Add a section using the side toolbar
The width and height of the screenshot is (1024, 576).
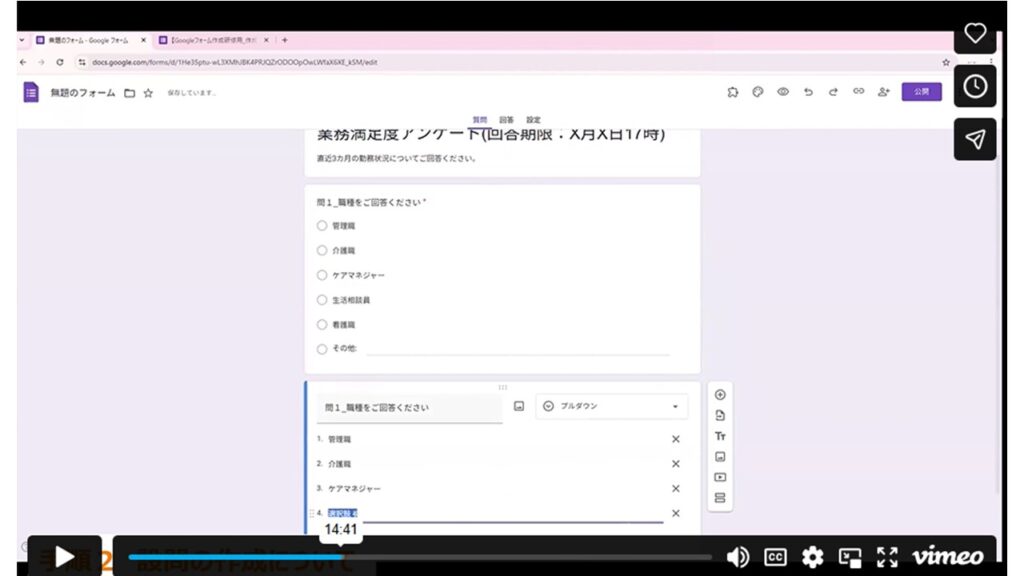[720, 498]
